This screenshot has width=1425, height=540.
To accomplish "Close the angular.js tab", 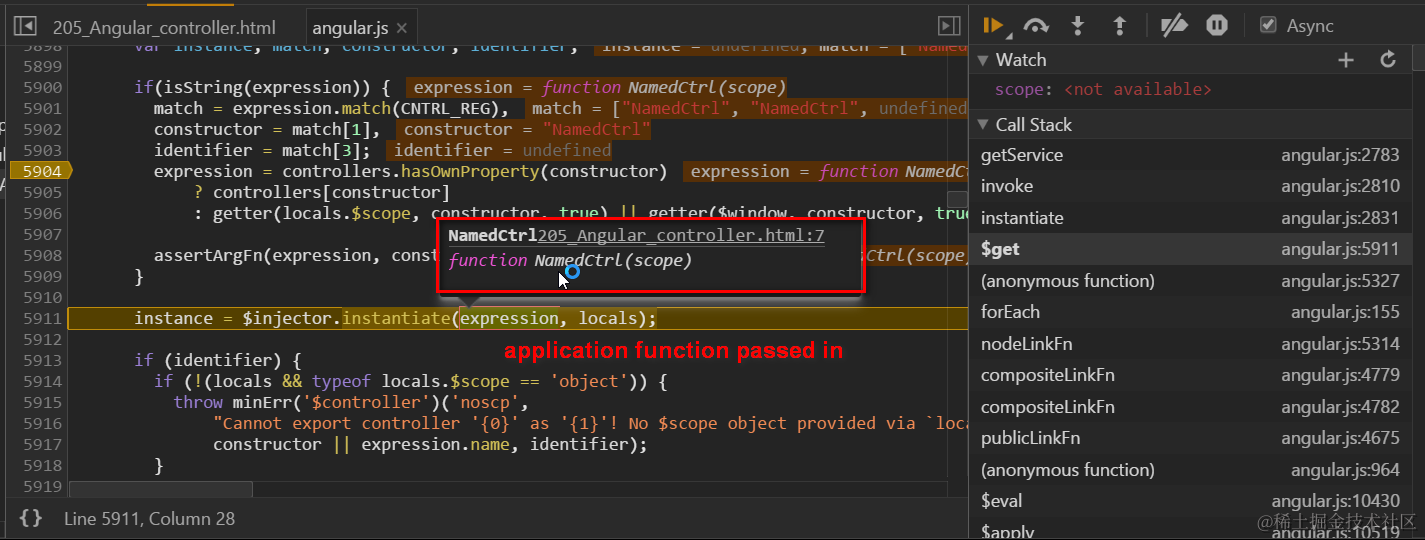I will 402,29.
